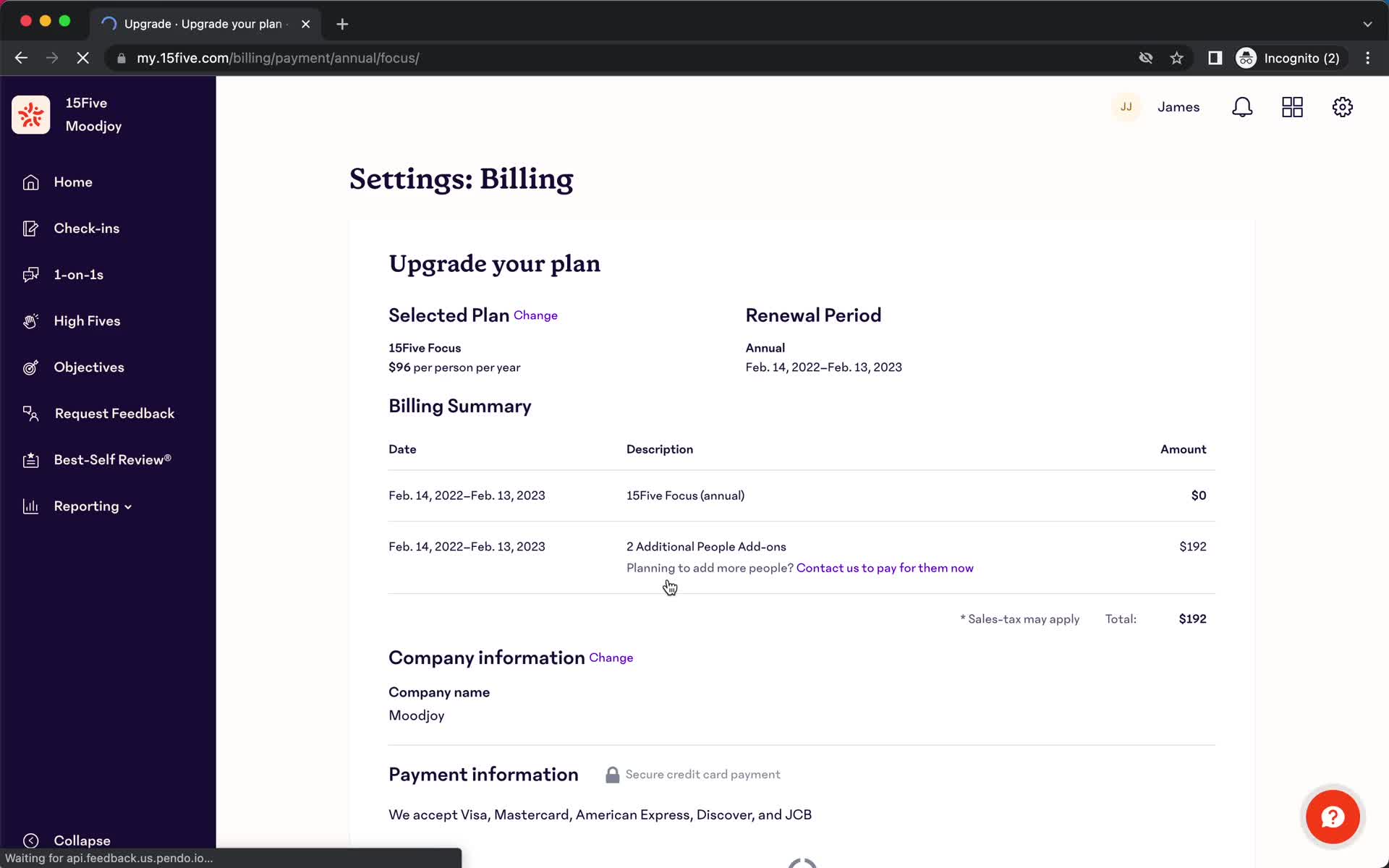The image size is (1389, 868).
Task: Scroll down to Payment information
Action: pyautogui.click(x=483, y=774)
